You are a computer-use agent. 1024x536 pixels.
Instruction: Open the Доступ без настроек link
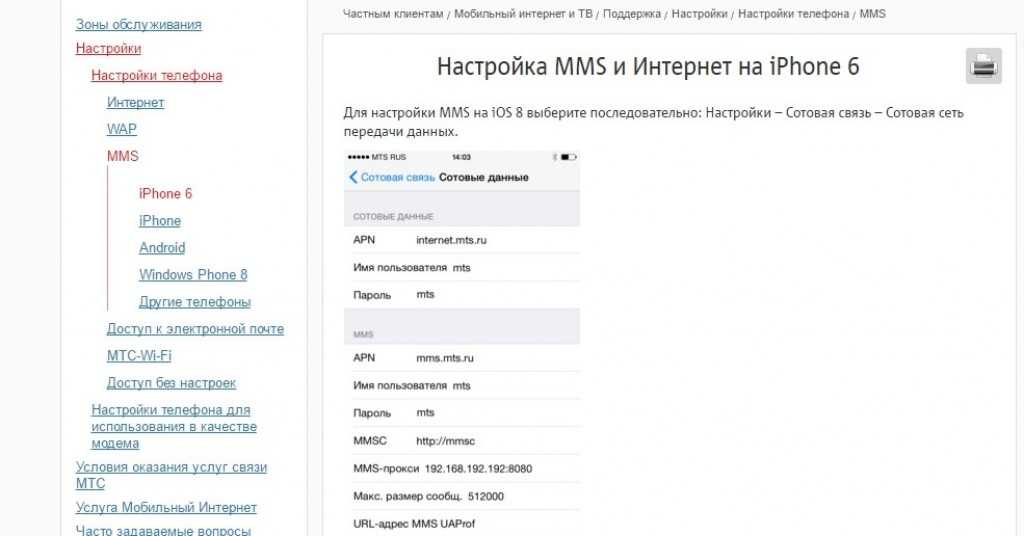click(x=171, y=383)
